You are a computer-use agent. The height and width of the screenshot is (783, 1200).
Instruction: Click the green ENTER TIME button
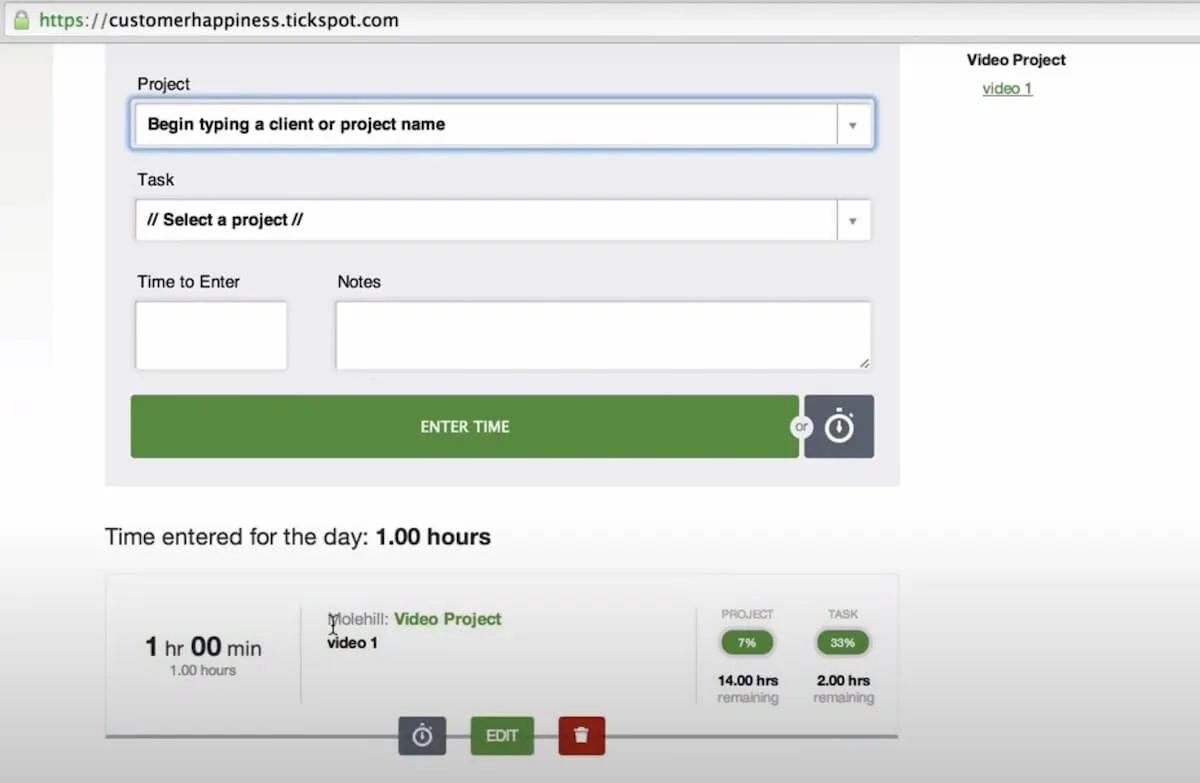(x=465, y=427)
